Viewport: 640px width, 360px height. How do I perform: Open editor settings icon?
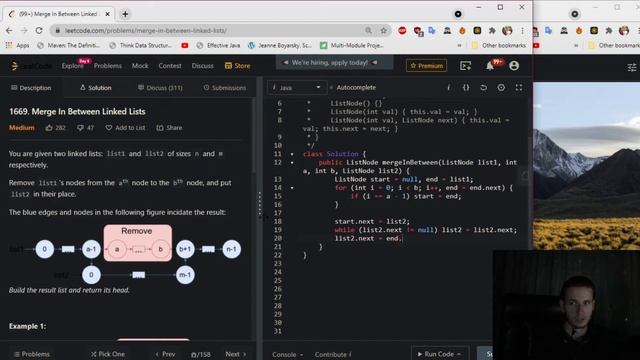[501, 87]
